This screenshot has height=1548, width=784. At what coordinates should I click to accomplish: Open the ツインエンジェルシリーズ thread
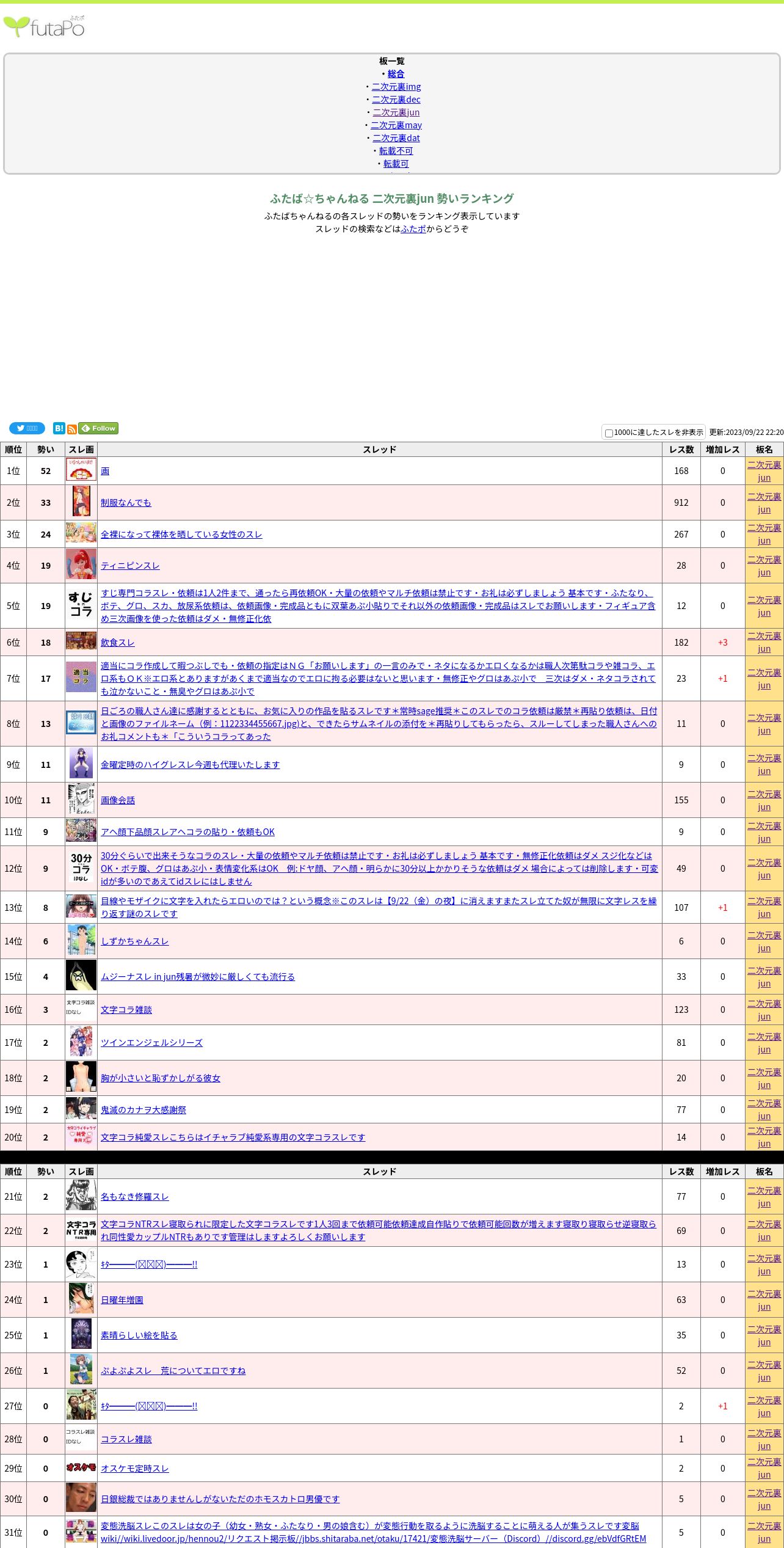pos(151,1043)
